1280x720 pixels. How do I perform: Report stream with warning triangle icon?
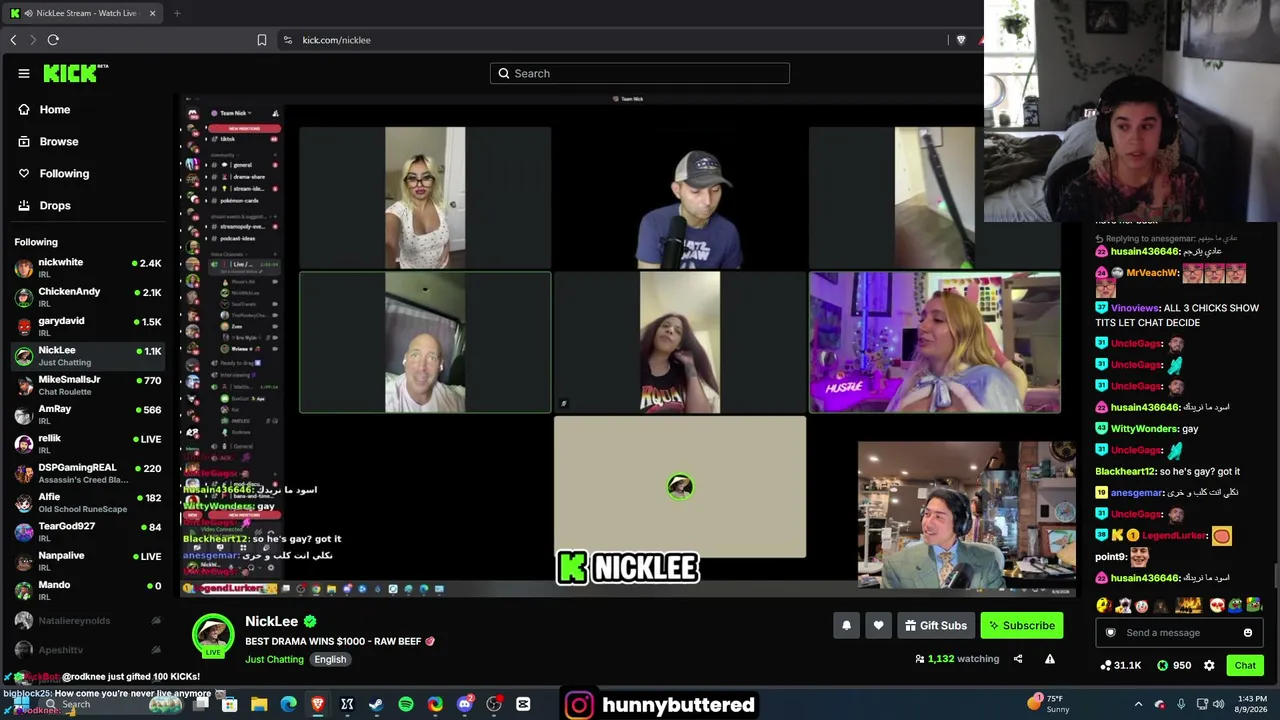(x=1050, y=659)
